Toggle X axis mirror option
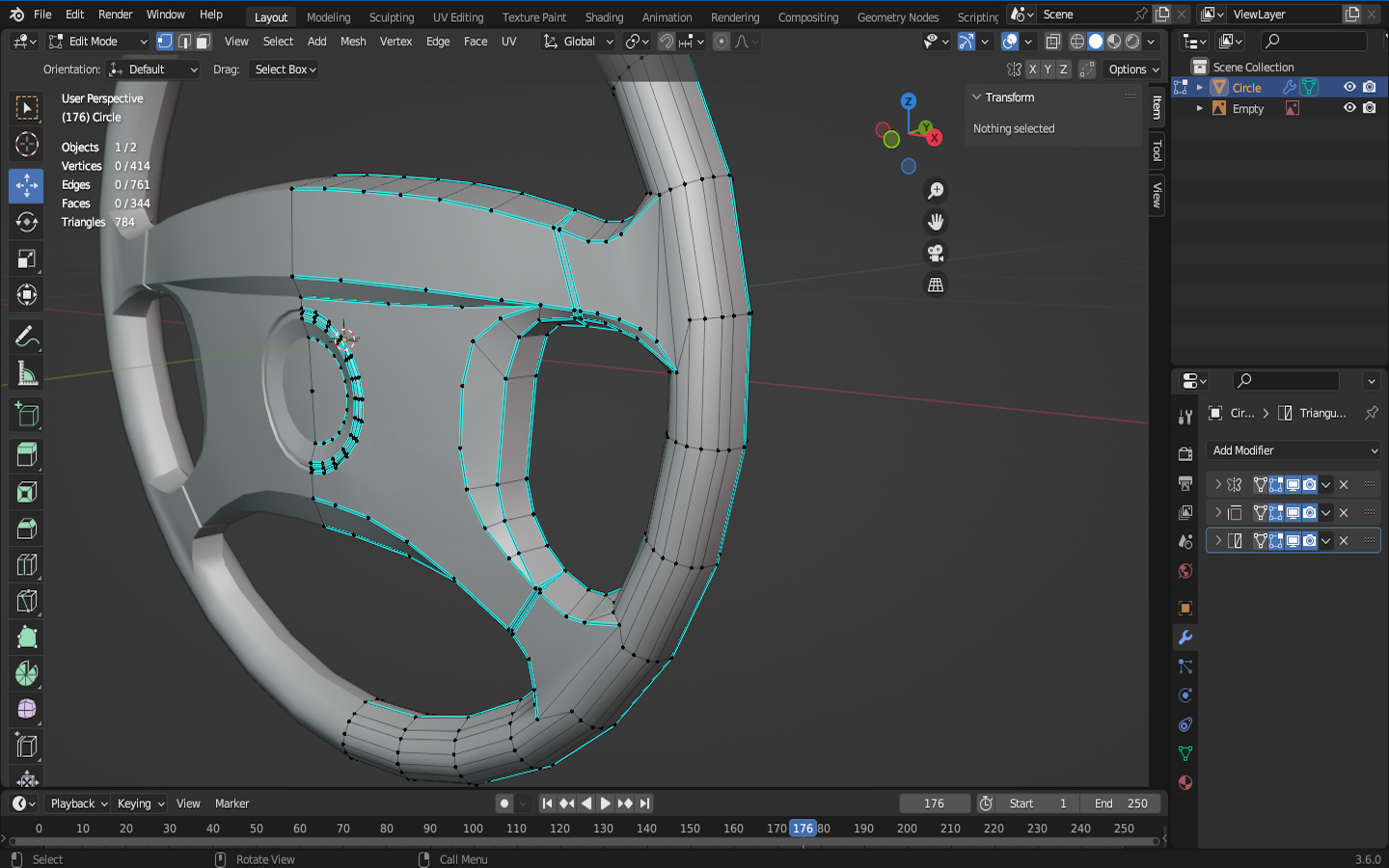This screenshot has width=1389, height=868. tap(1032, 69)
